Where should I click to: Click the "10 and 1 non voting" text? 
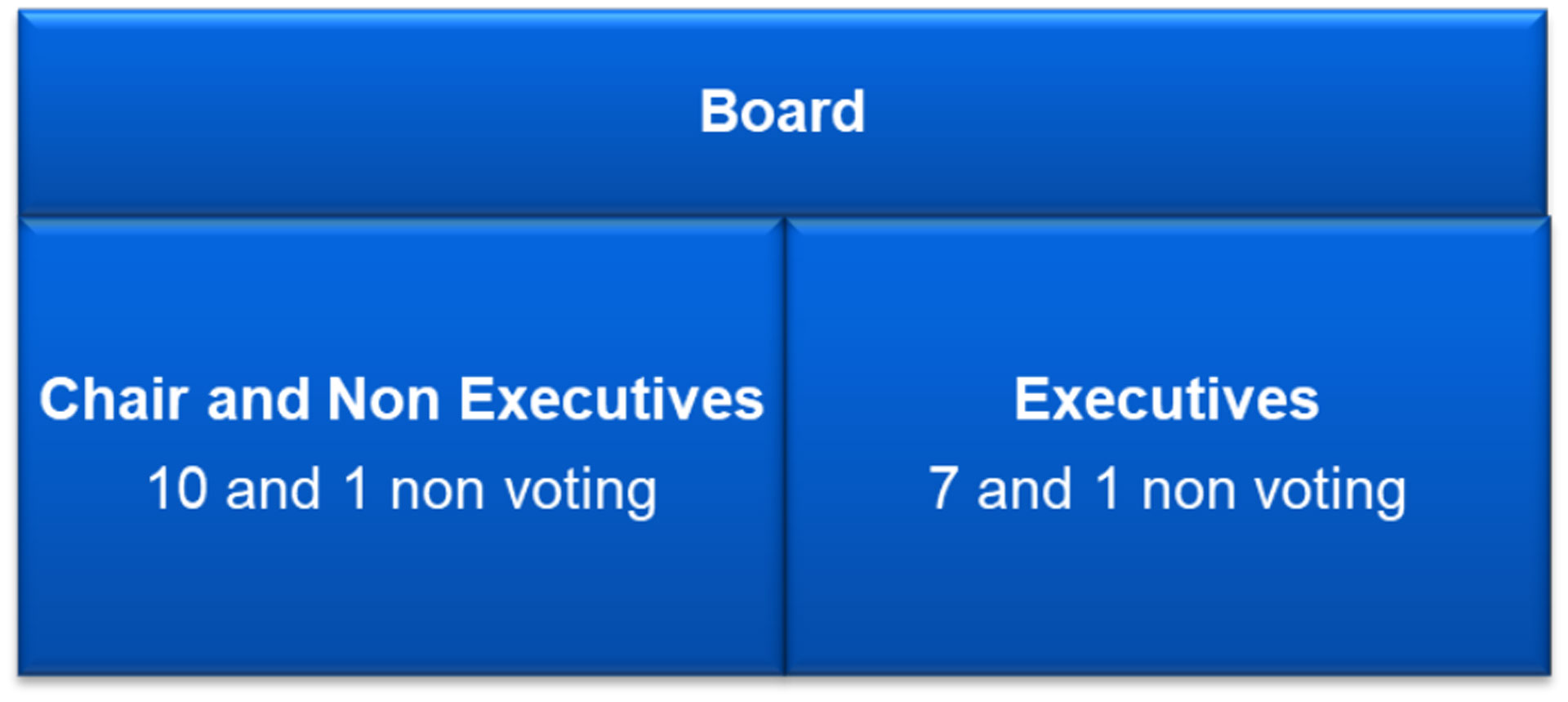pos(401,490)
